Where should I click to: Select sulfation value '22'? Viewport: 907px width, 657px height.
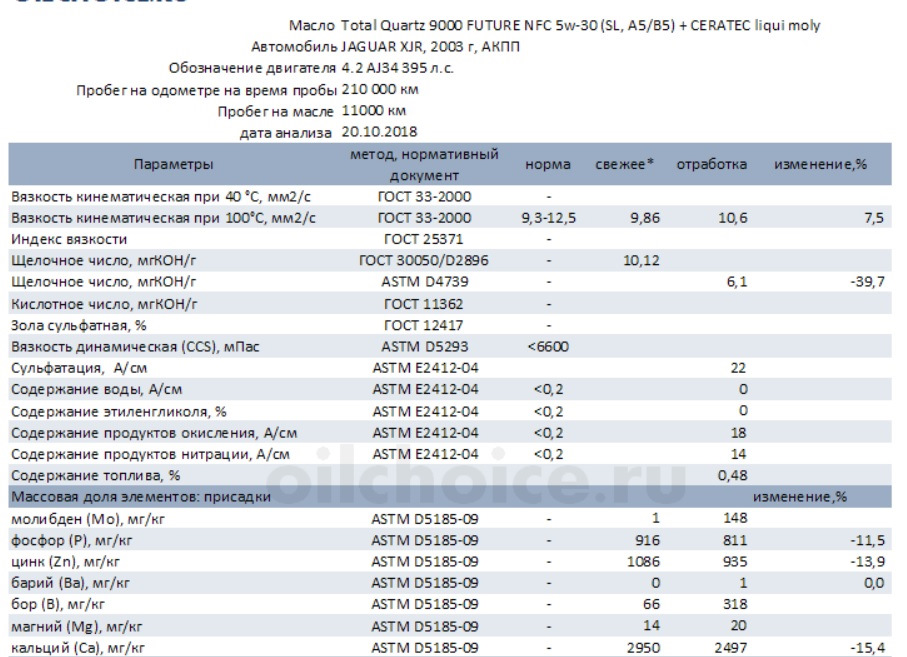click(738, 368)
